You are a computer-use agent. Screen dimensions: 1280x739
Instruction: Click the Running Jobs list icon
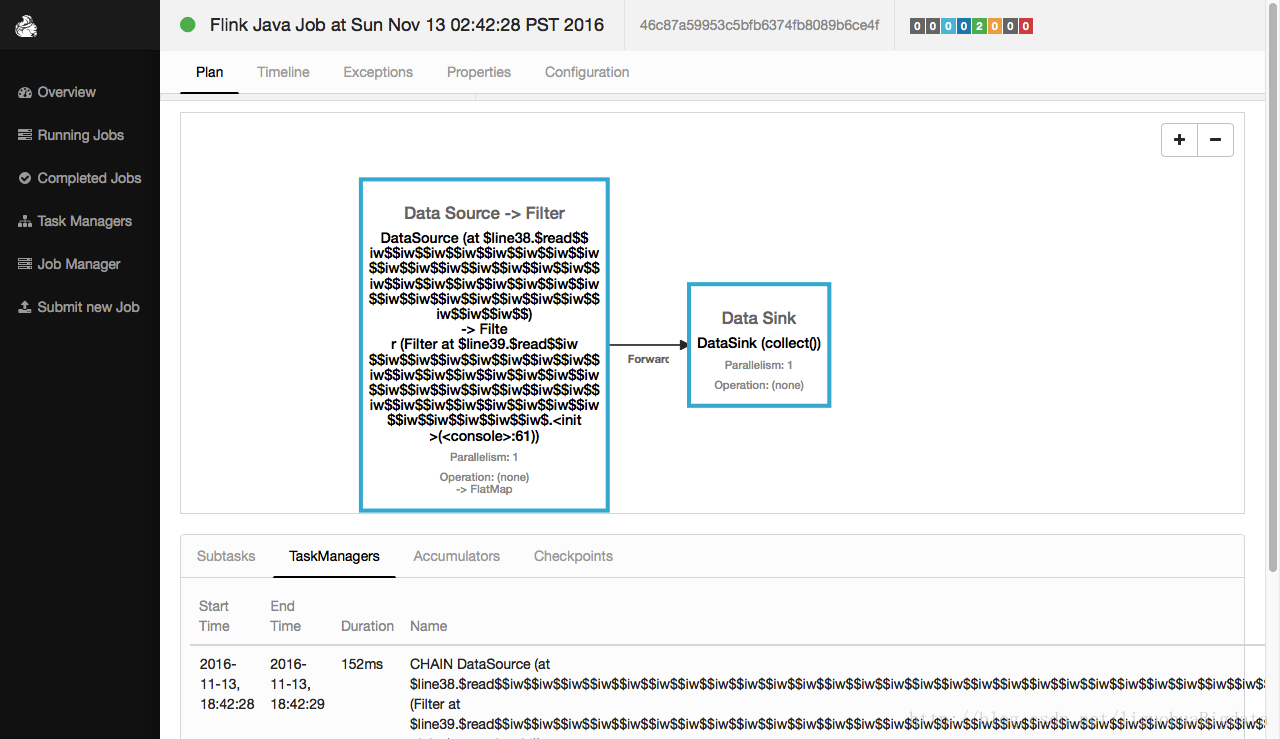[25, 135]
